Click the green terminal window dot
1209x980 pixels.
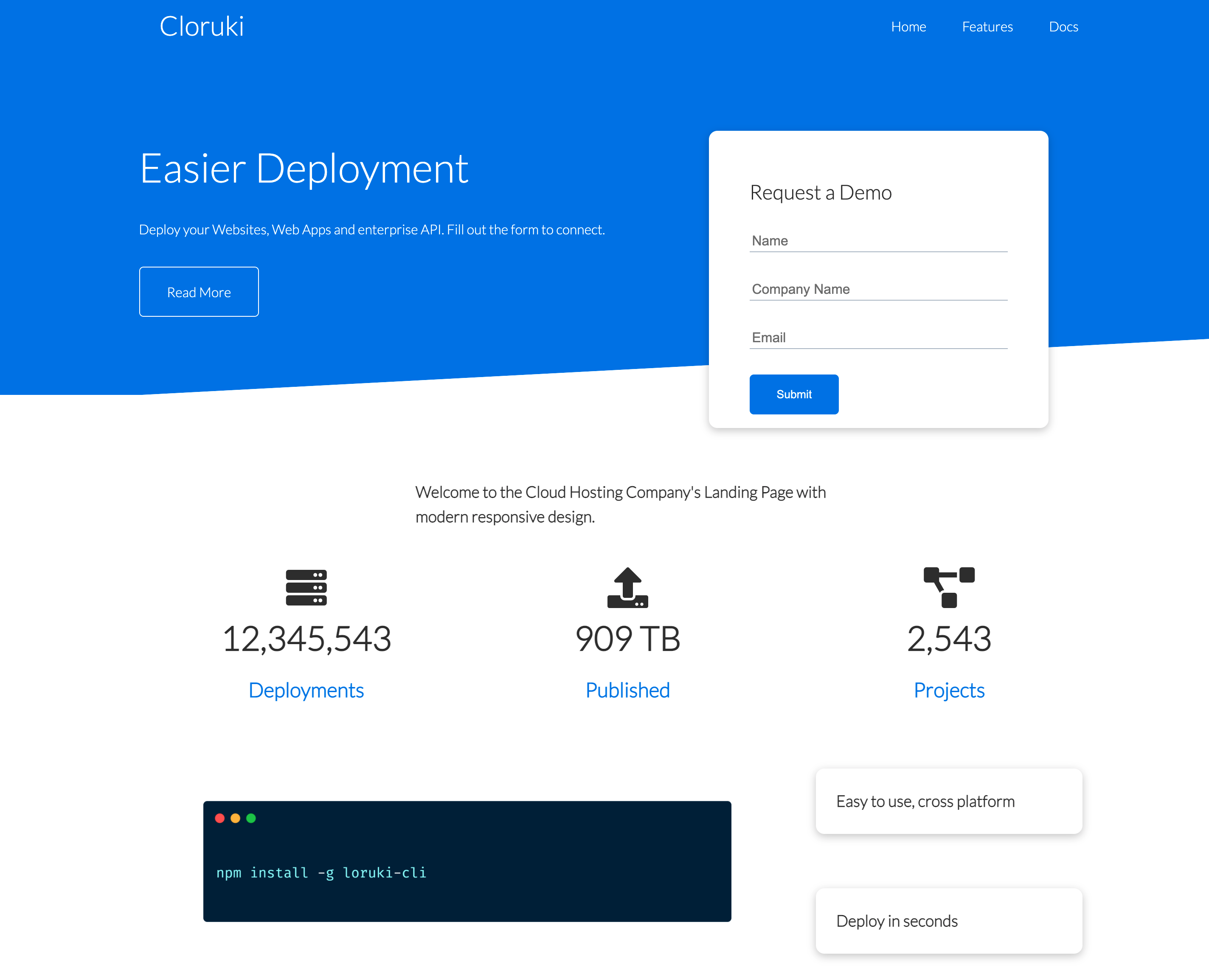point(251,818)
